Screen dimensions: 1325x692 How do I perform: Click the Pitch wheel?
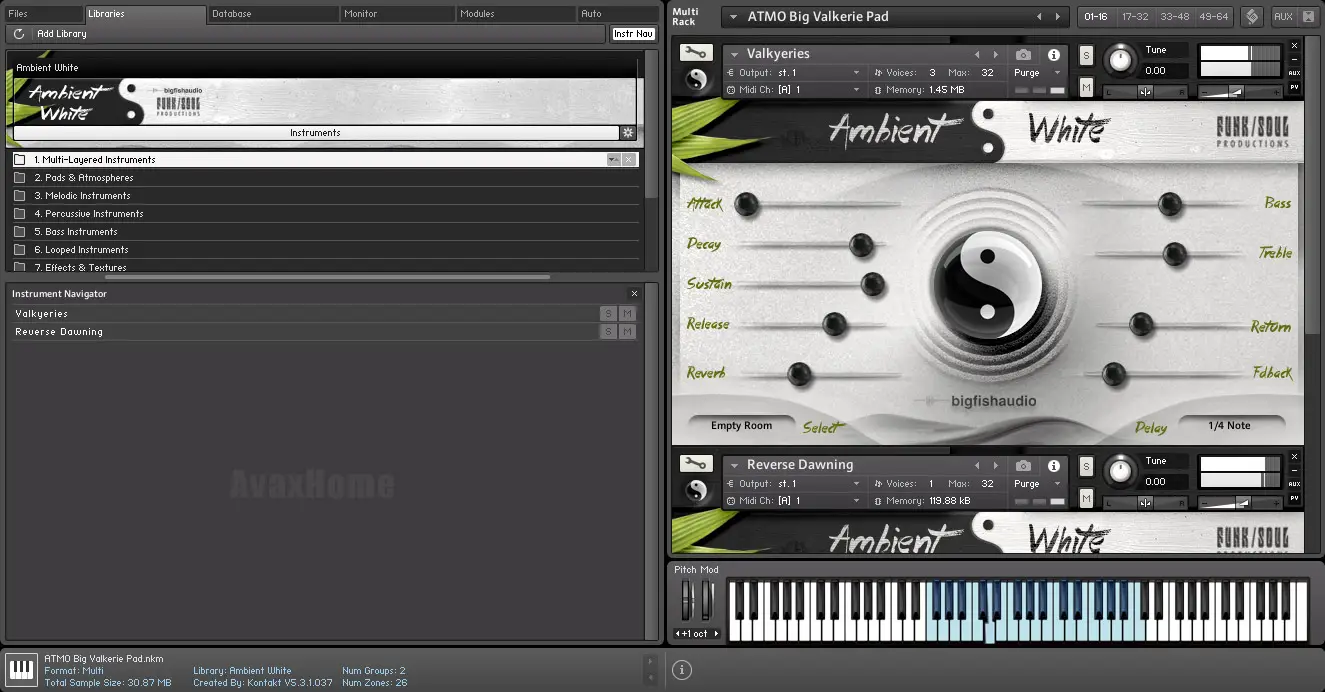tap(687, 600)
